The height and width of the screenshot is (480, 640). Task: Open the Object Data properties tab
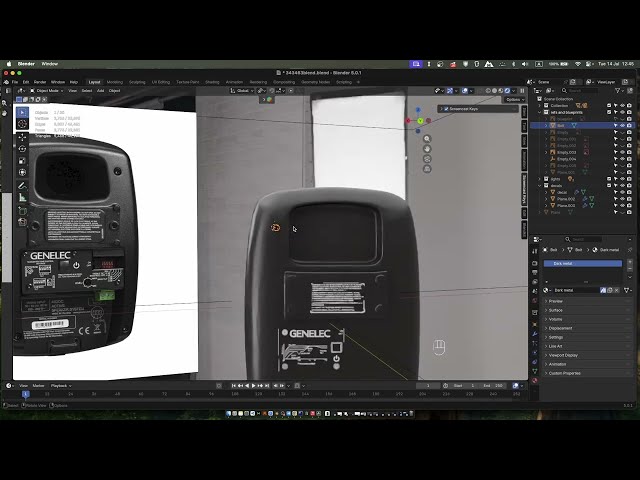point(535,371)
